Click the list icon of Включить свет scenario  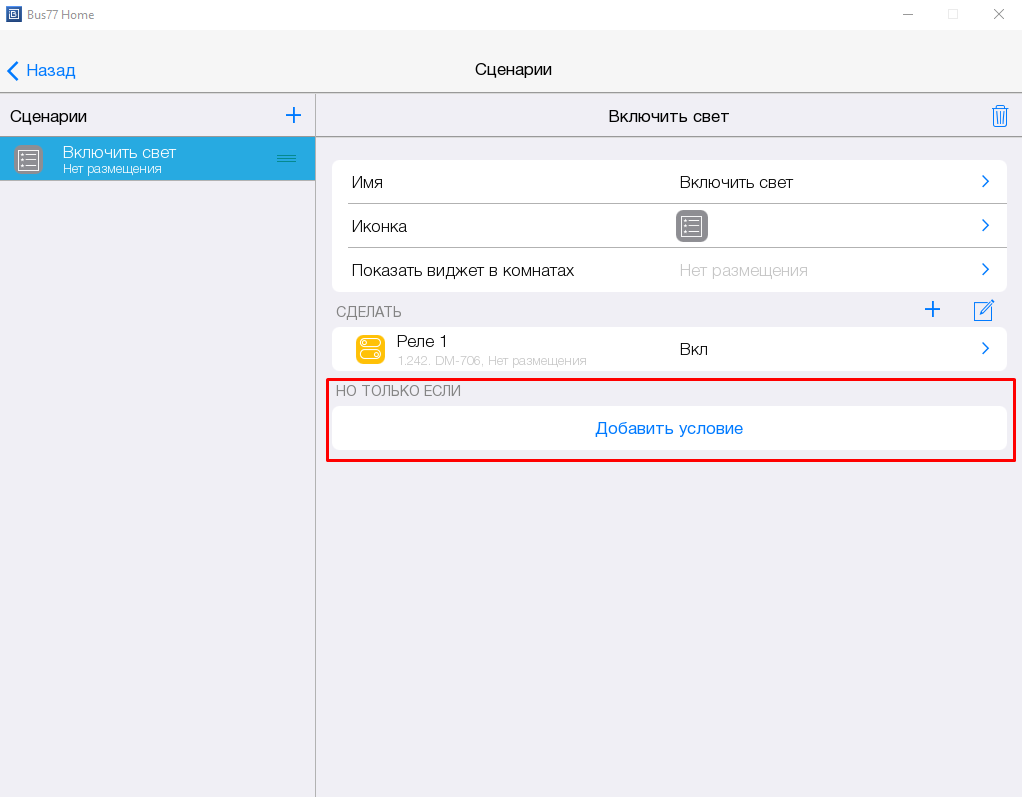(x=29, y=159)
